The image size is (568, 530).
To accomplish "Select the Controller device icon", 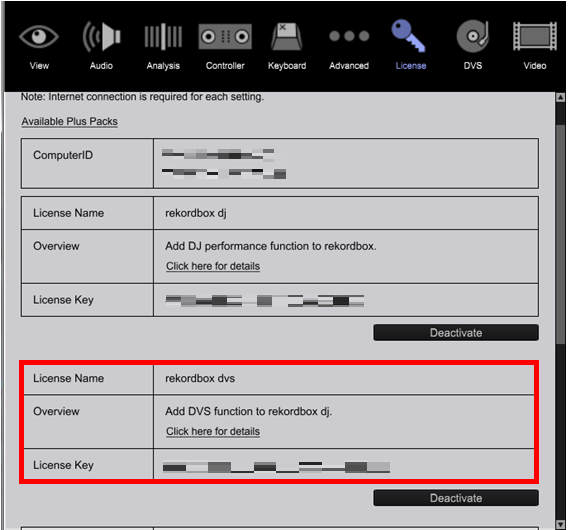I will click(225, 37).
